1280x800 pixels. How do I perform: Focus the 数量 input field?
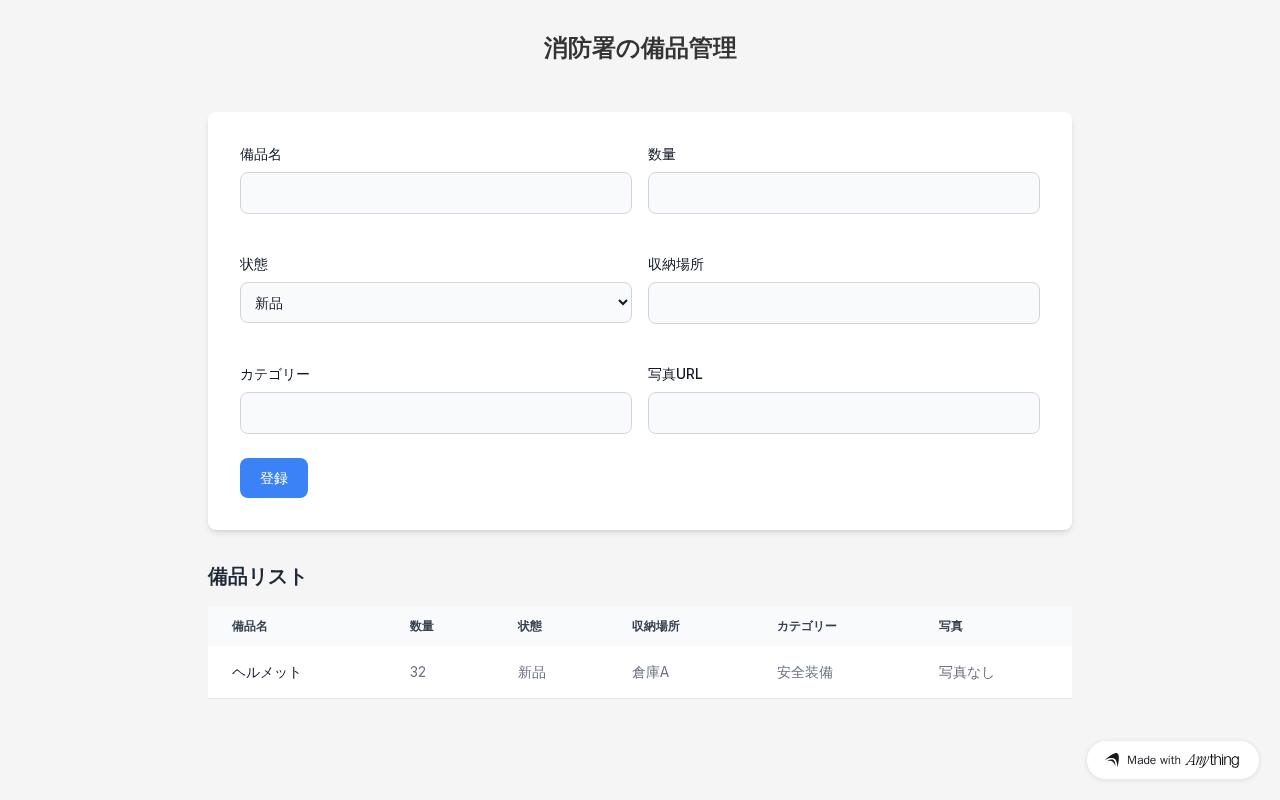(x=843, y=193)
